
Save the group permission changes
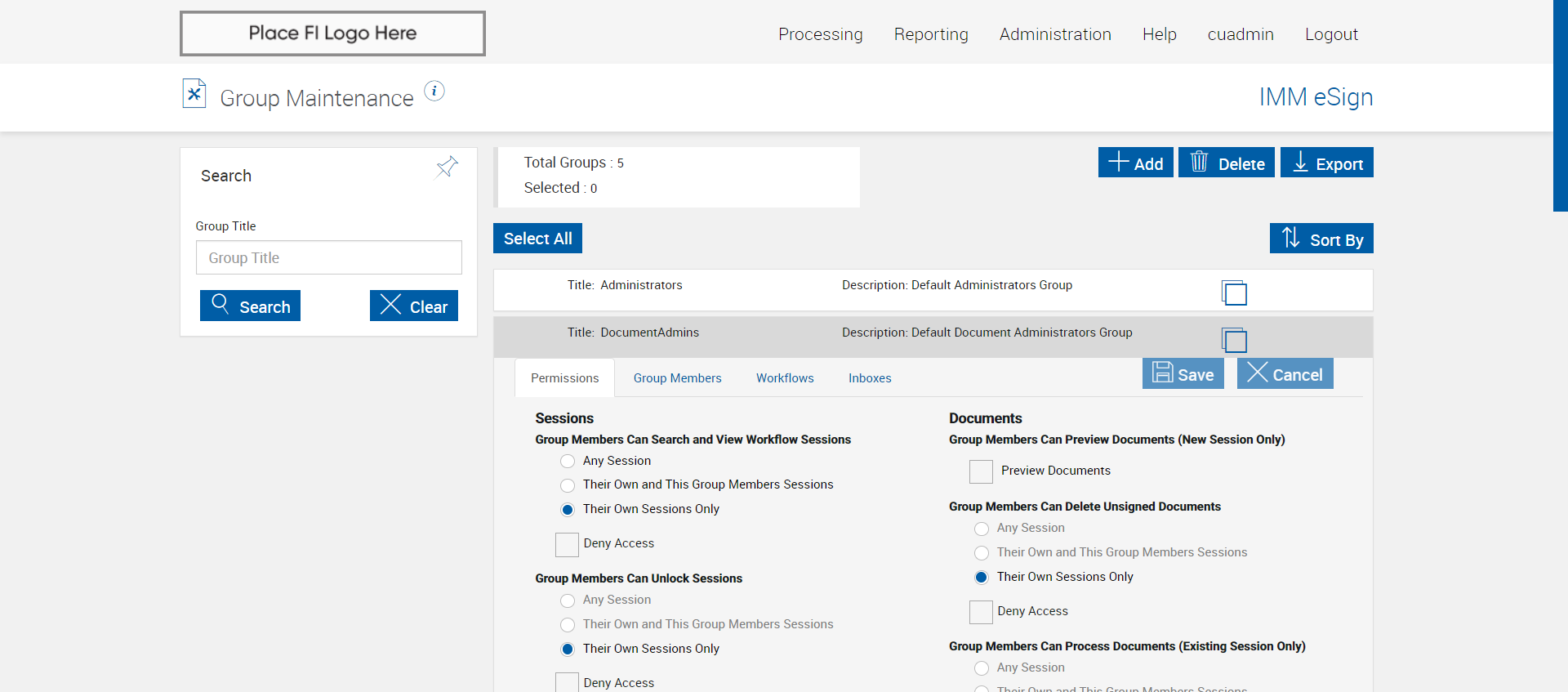[x=1183, y=374]
